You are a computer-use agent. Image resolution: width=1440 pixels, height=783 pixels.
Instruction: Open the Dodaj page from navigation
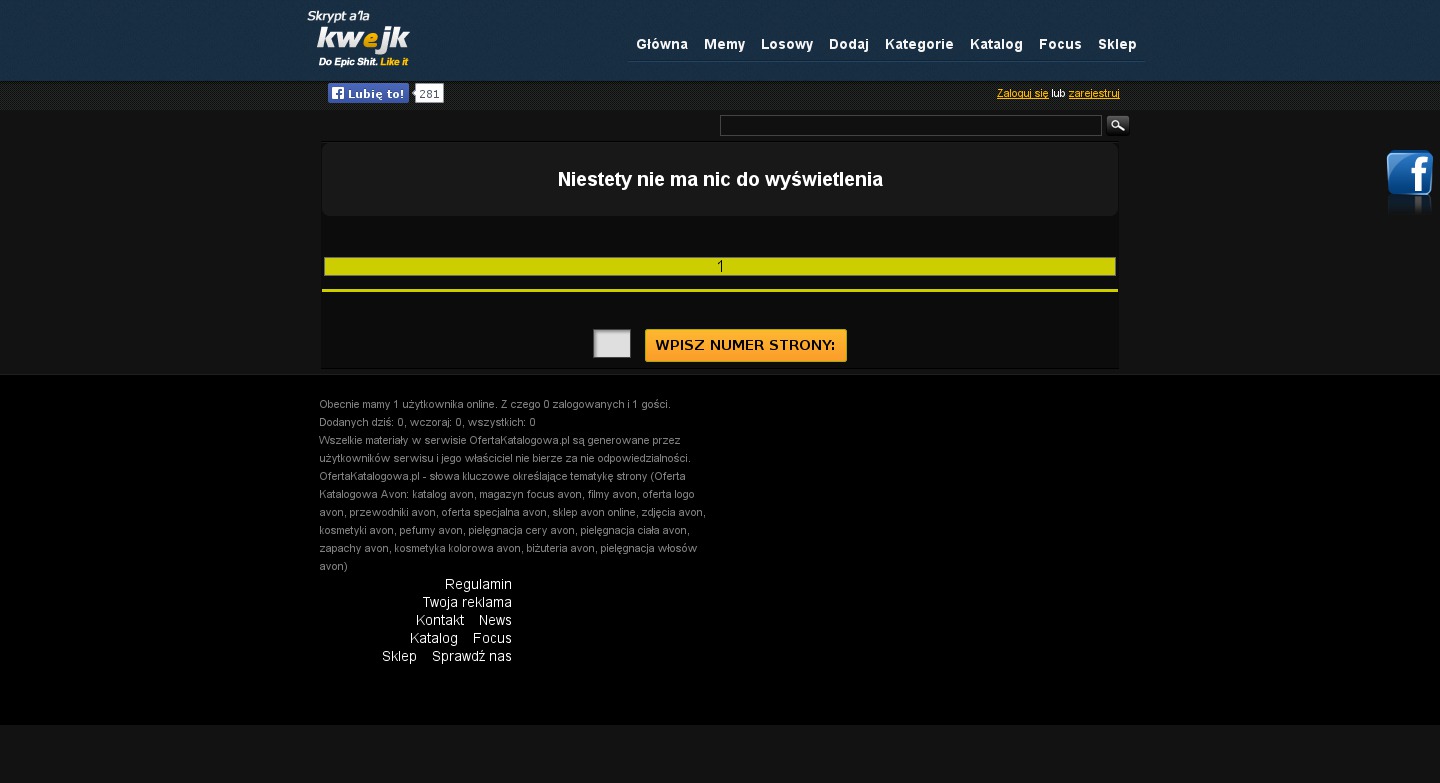point(848,44)
